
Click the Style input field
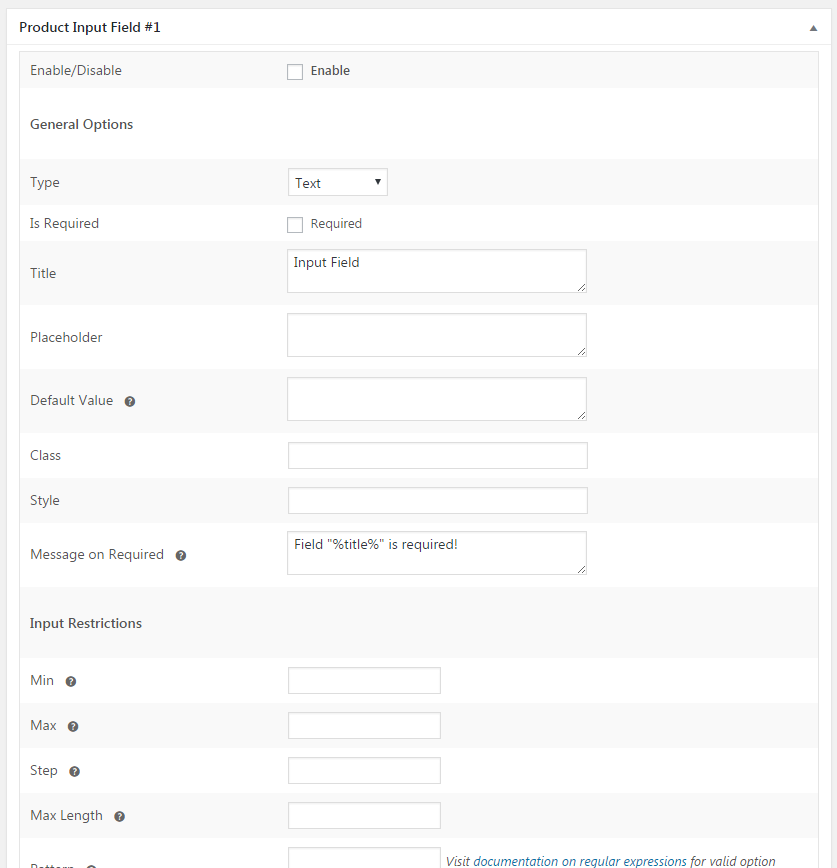pos(437,501)
